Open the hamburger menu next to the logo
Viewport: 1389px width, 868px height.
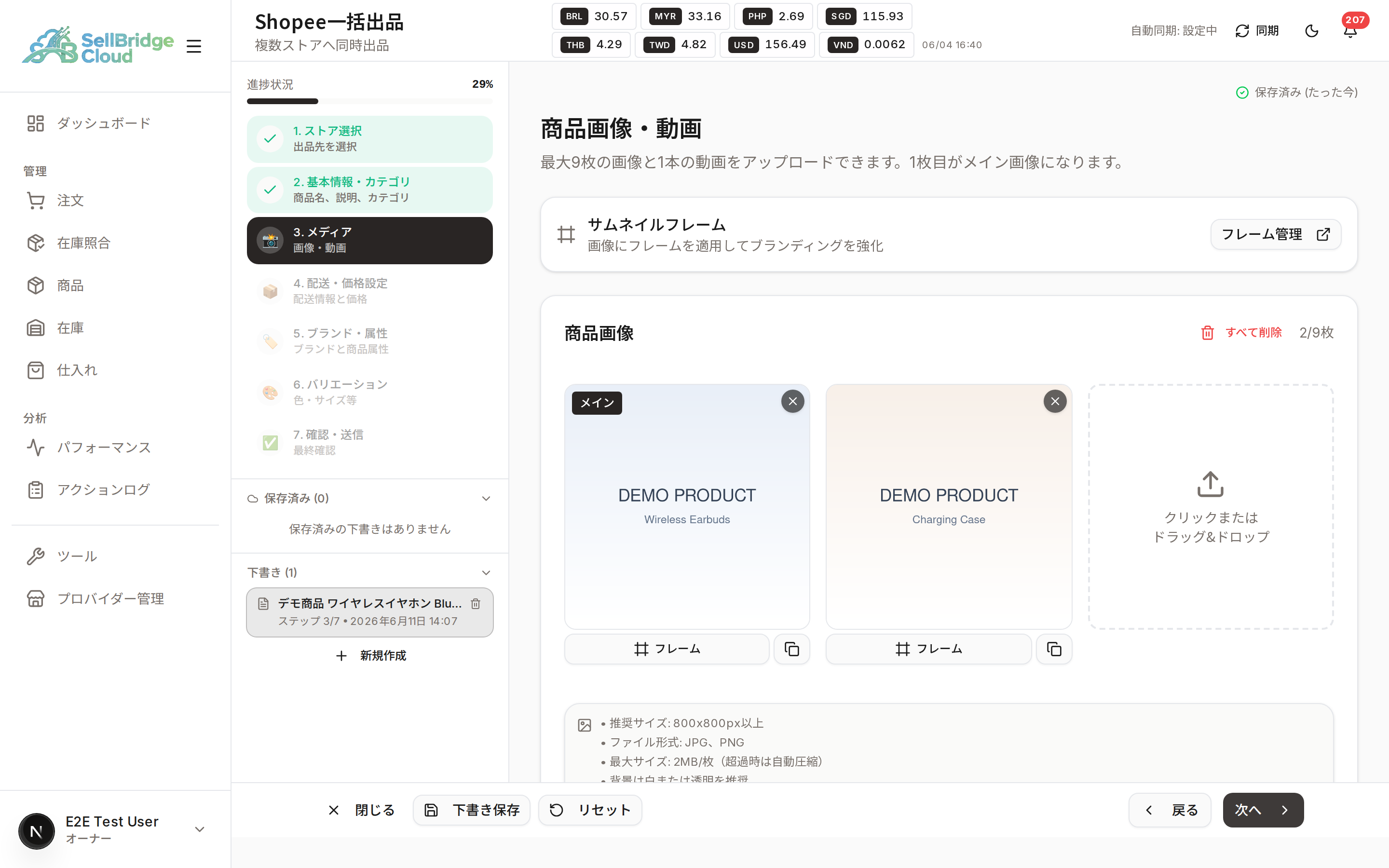click(x=194, y=46)
